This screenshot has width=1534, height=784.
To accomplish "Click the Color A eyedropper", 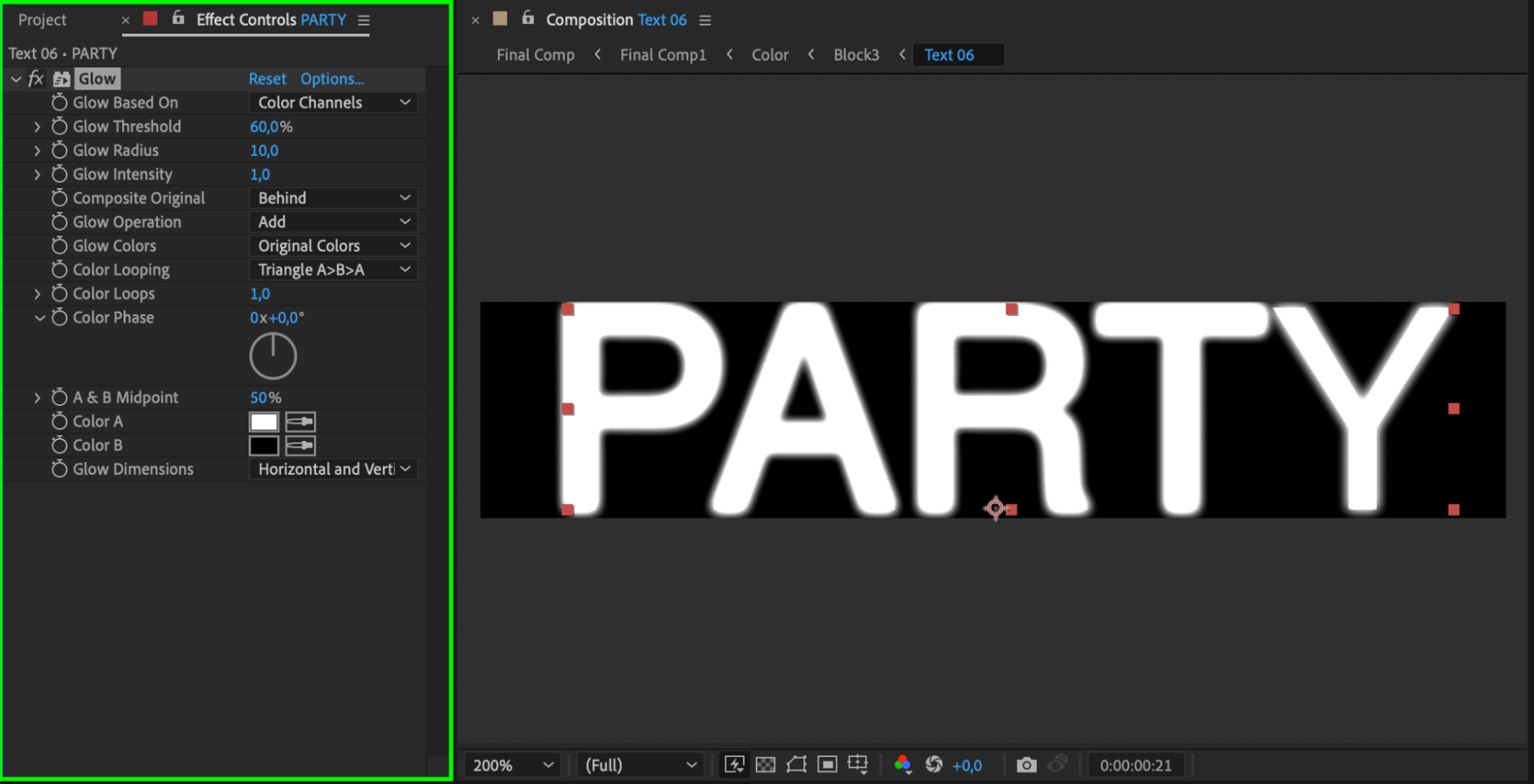I will point(300,421).
